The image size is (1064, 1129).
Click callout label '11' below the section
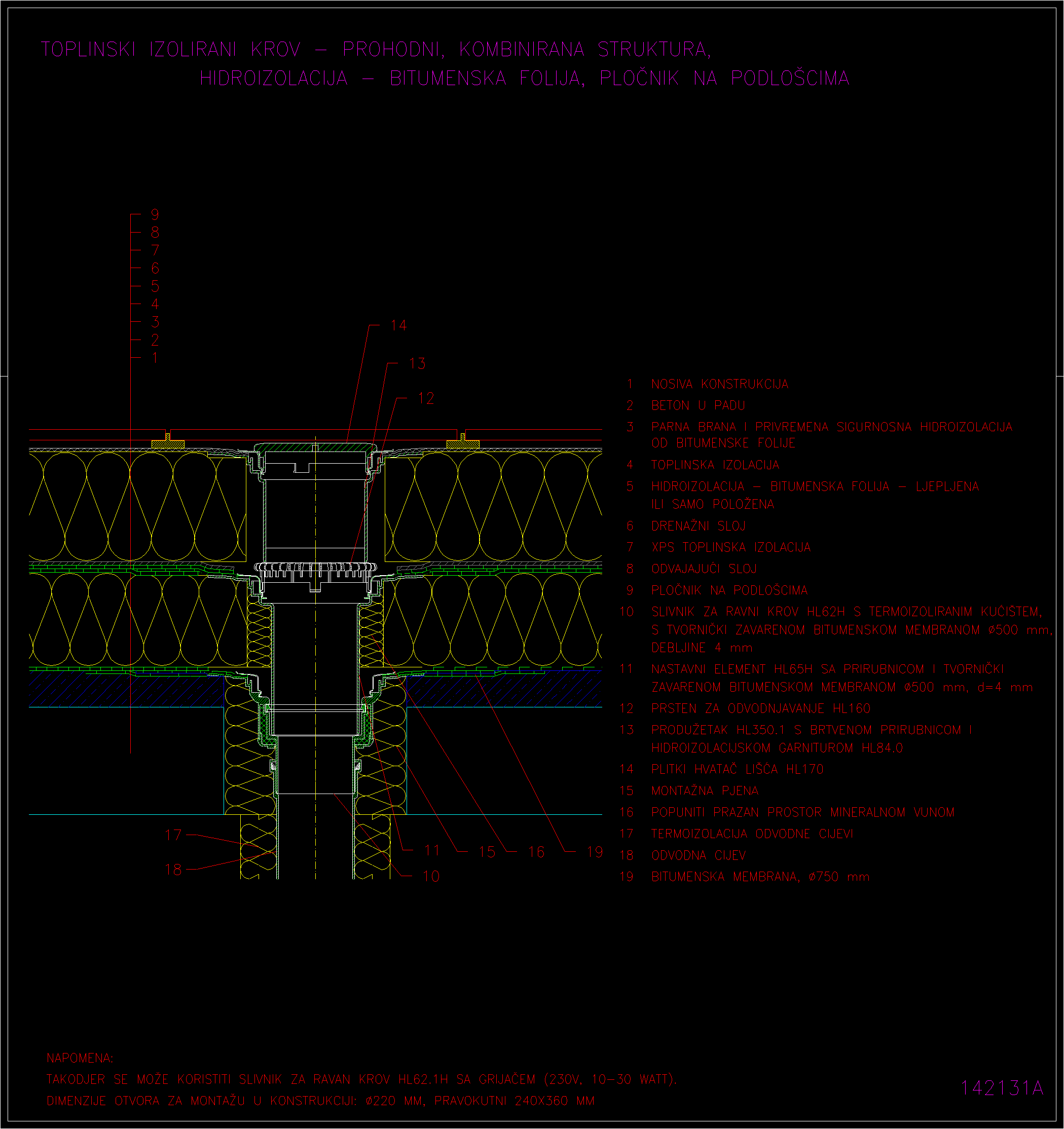(x=432, y=850)
